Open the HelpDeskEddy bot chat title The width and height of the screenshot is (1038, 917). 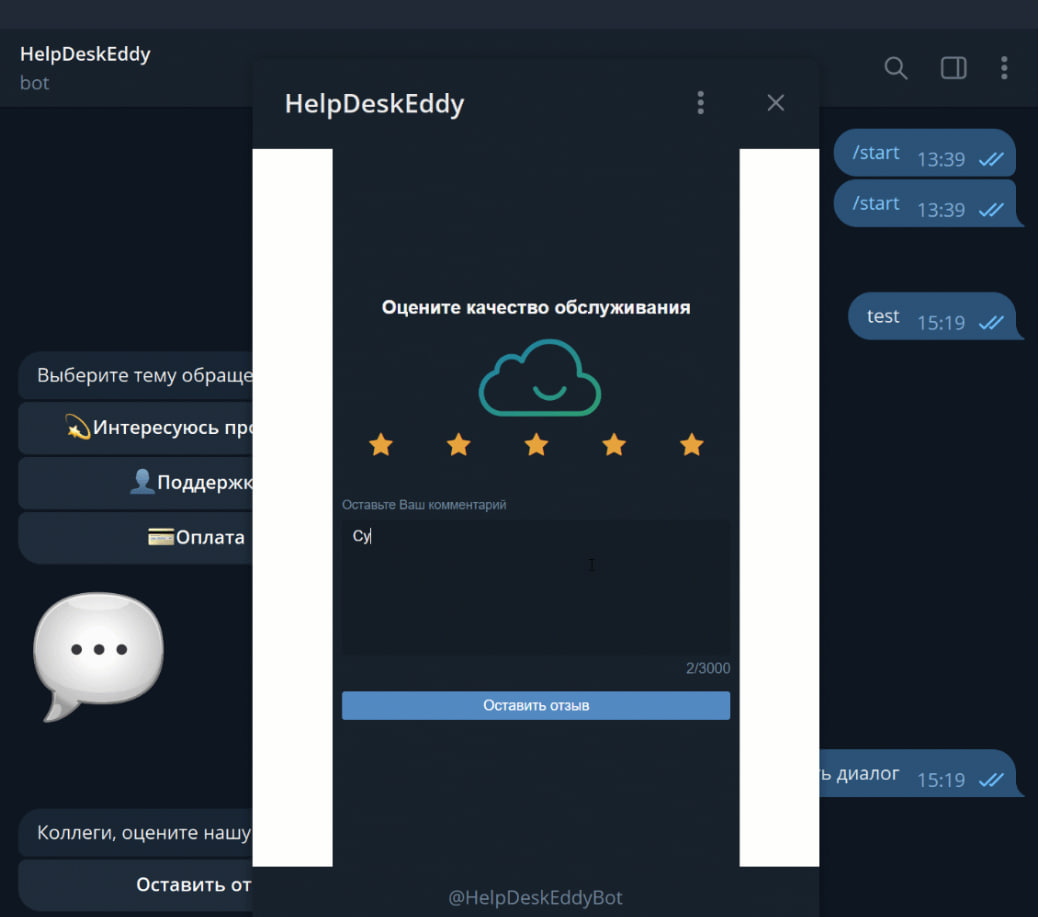coord(85,54)
